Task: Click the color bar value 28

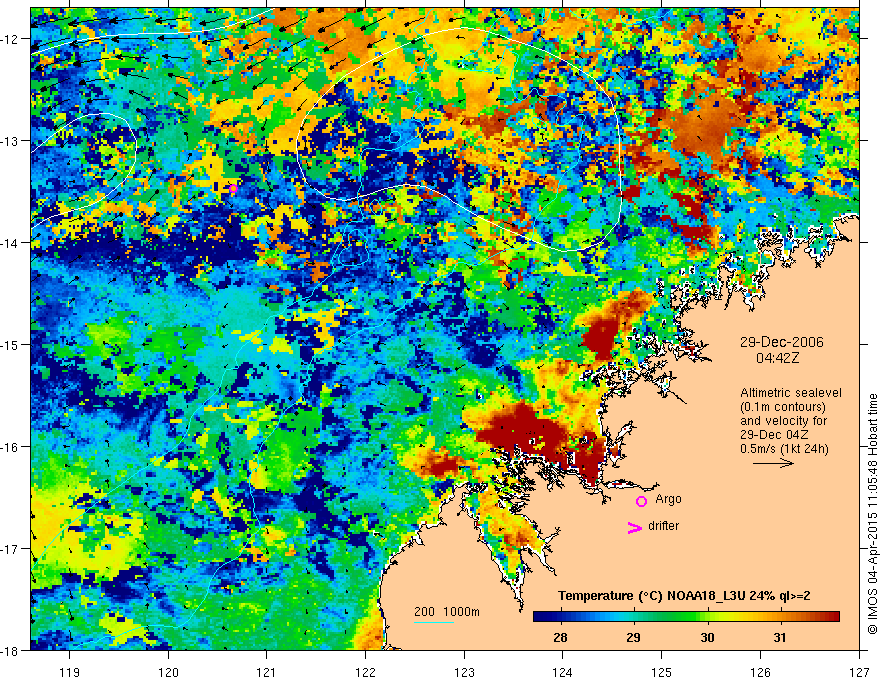Action: click(560, 637)
